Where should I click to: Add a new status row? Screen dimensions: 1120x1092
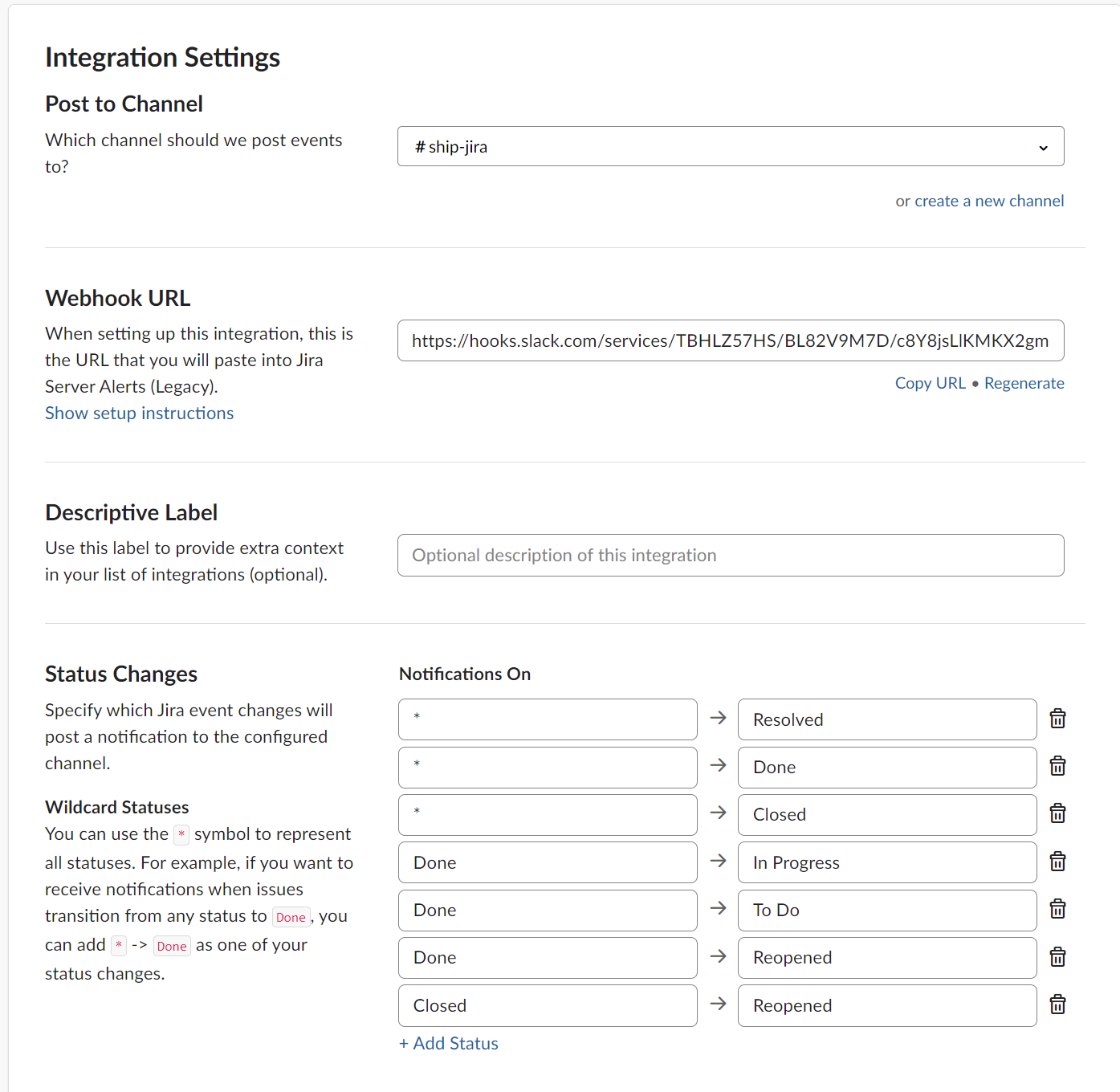click(449, 1043)
